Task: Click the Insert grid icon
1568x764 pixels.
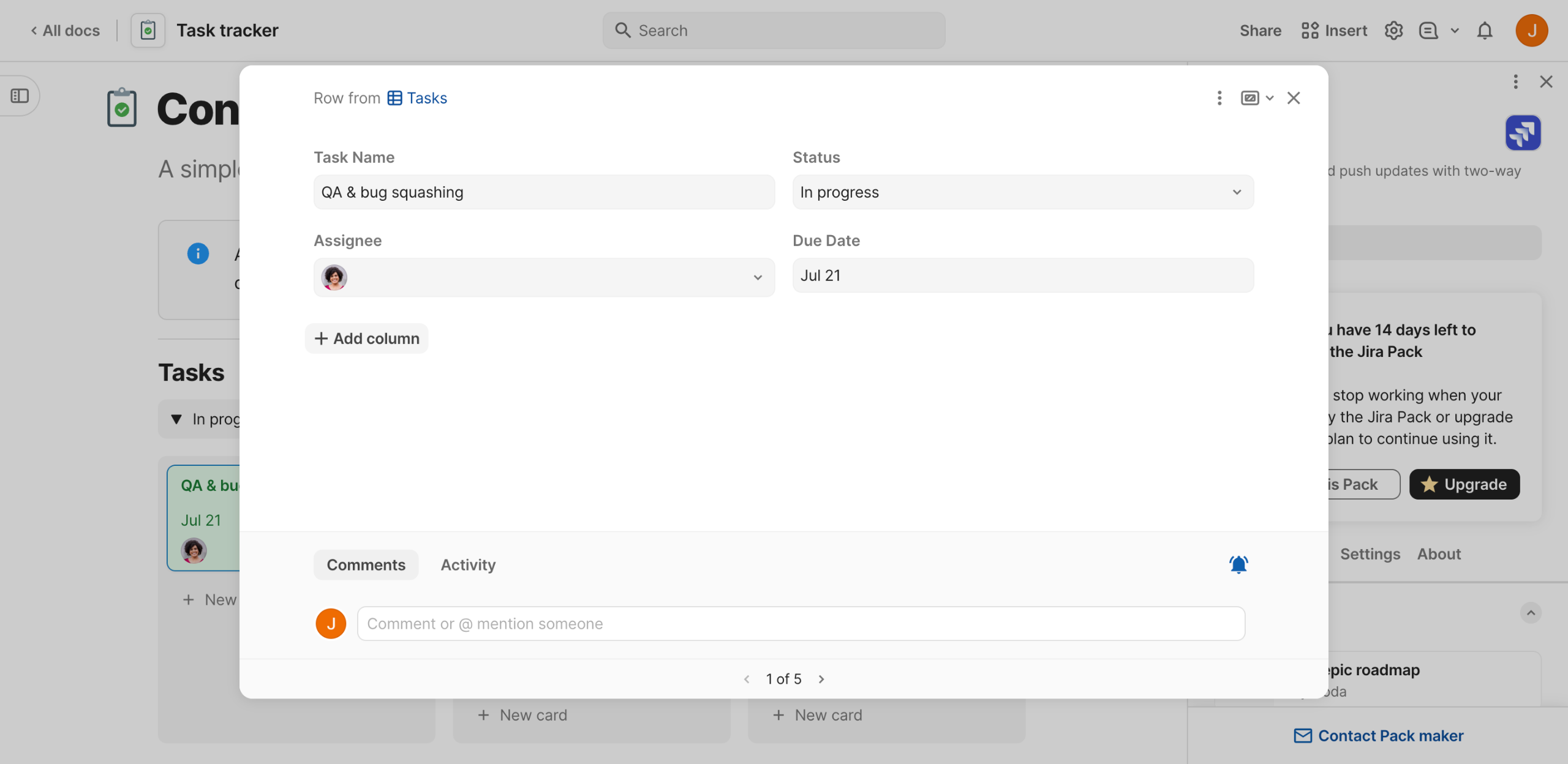Action: coord(1310,31)
